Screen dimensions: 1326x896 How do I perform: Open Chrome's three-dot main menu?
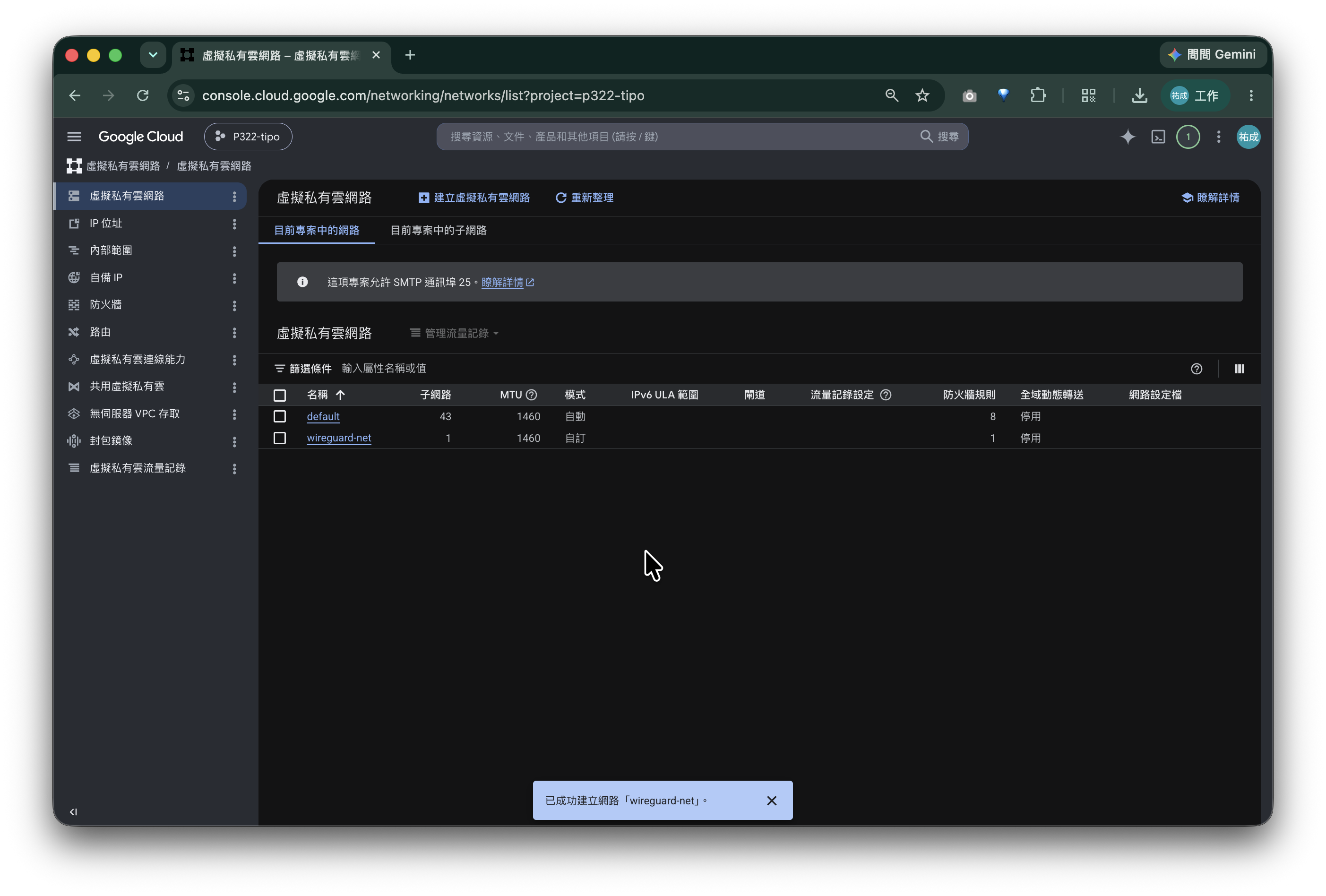(x=1251, y=95)
